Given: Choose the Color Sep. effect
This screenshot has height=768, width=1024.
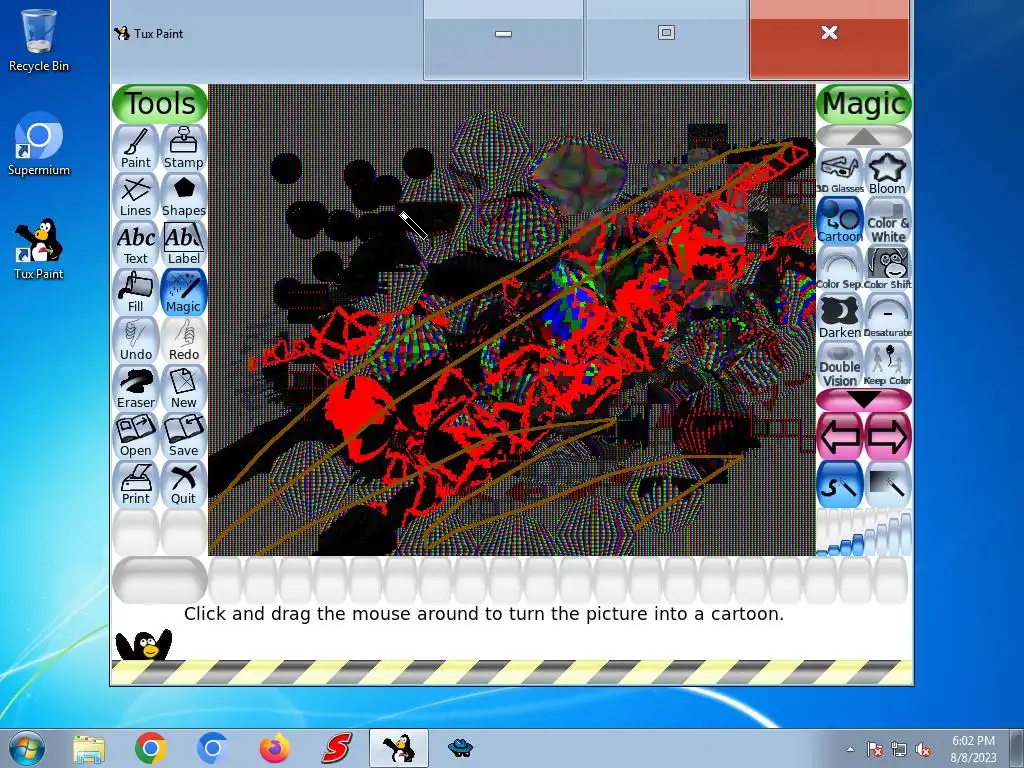Looking at the screenshot, I should (x=840, y=268).
